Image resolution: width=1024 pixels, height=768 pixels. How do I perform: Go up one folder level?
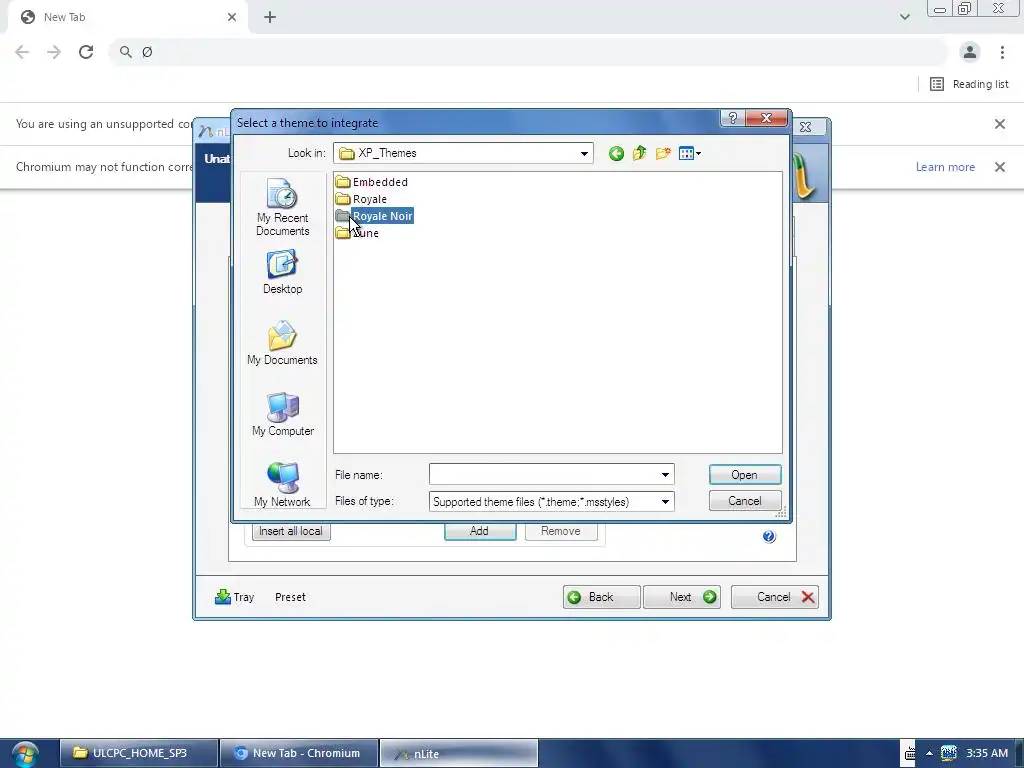pyautogui.click(x=639, y=153)
